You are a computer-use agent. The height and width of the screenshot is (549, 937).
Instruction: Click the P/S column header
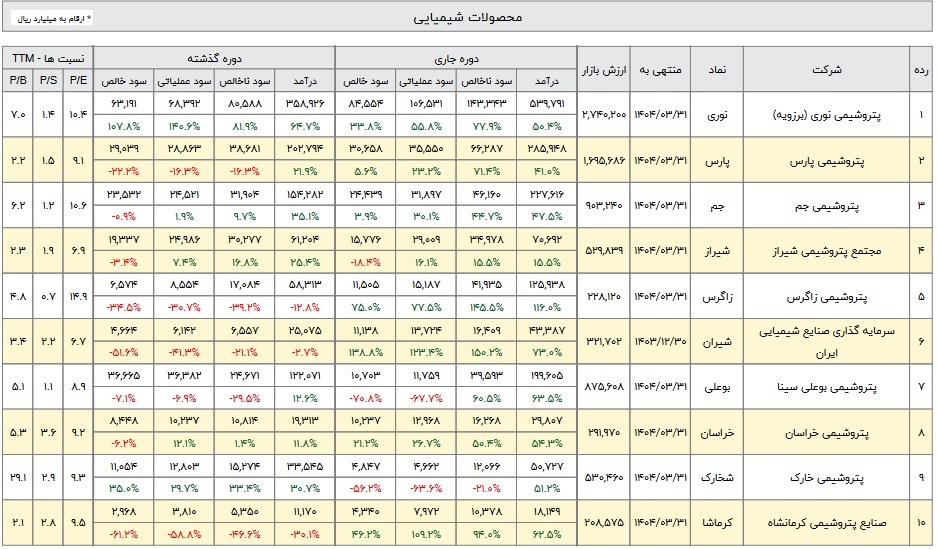pos(49,80)
